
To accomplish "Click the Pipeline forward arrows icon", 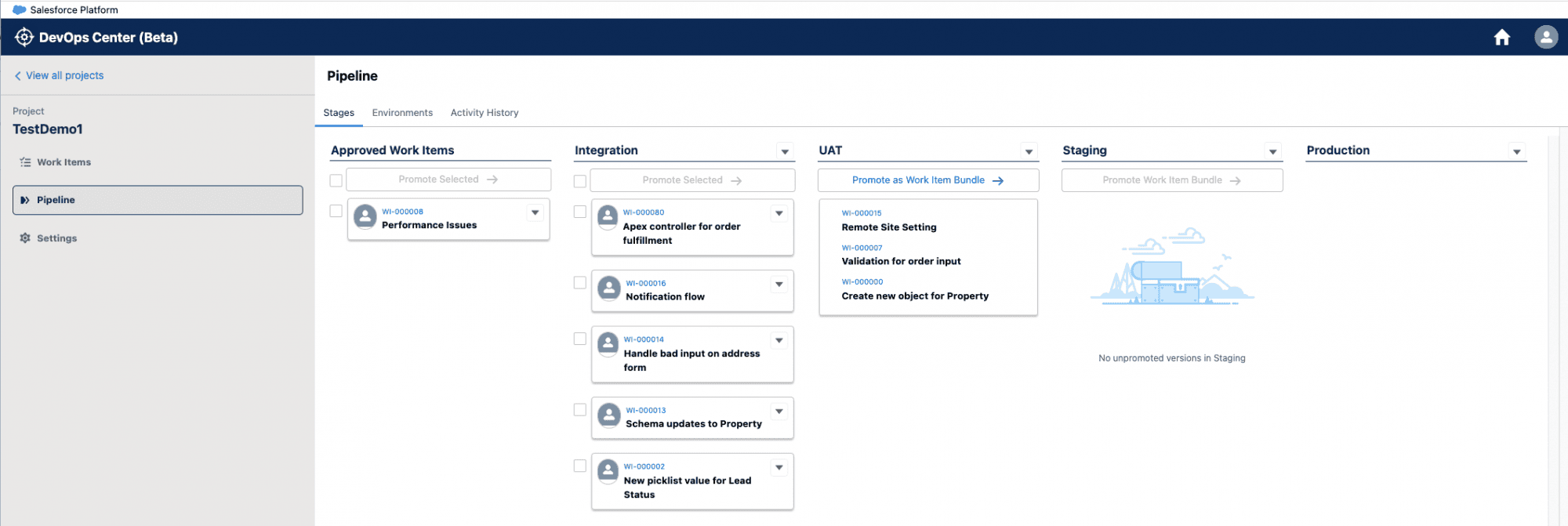I will (x=25, y=200).
